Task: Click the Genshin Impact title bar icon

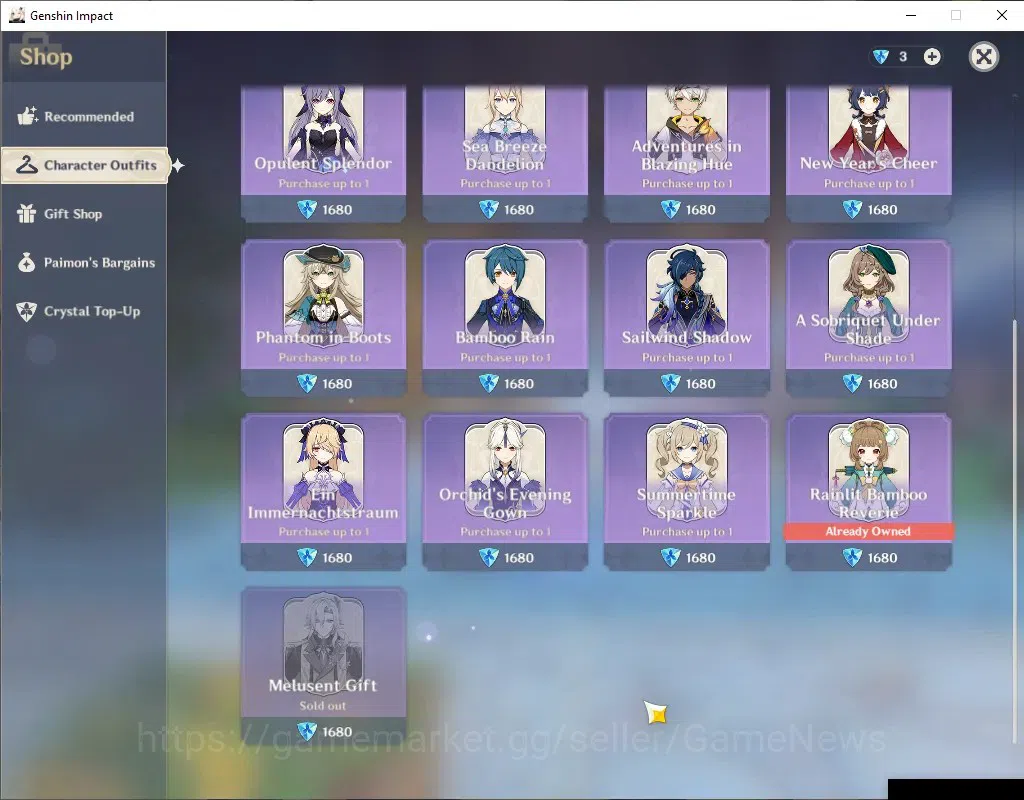Action: [x=16, y=15]
